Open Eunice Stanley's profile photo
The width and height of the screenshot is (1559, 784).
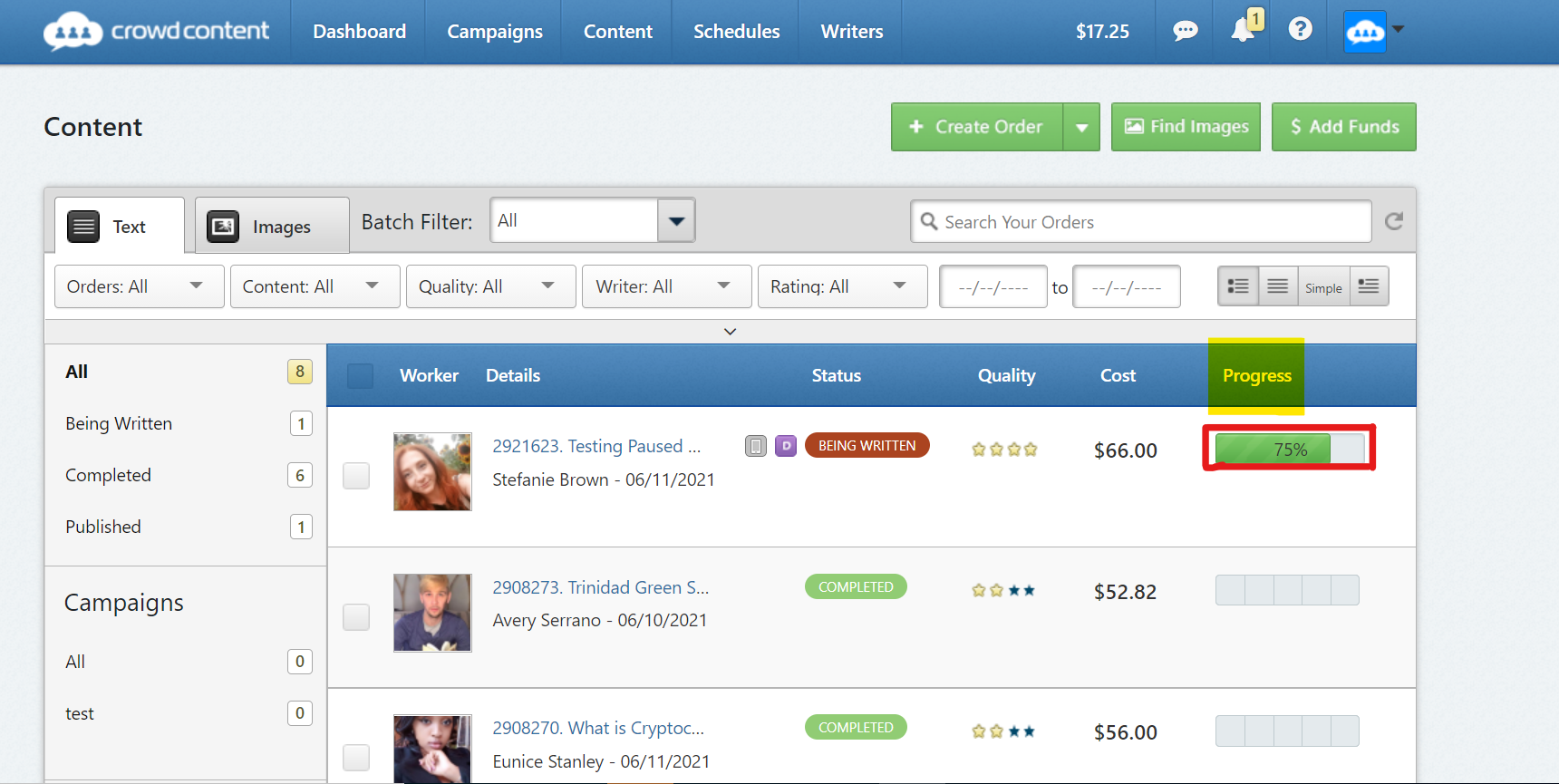[x=432, y=750]
